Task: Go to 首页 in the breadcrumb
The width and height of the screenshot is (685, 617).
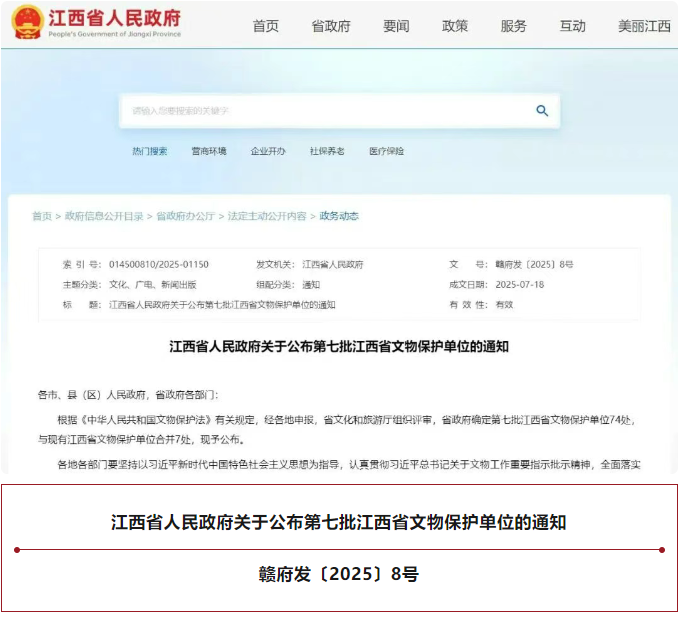Action: tap(41, 216)
